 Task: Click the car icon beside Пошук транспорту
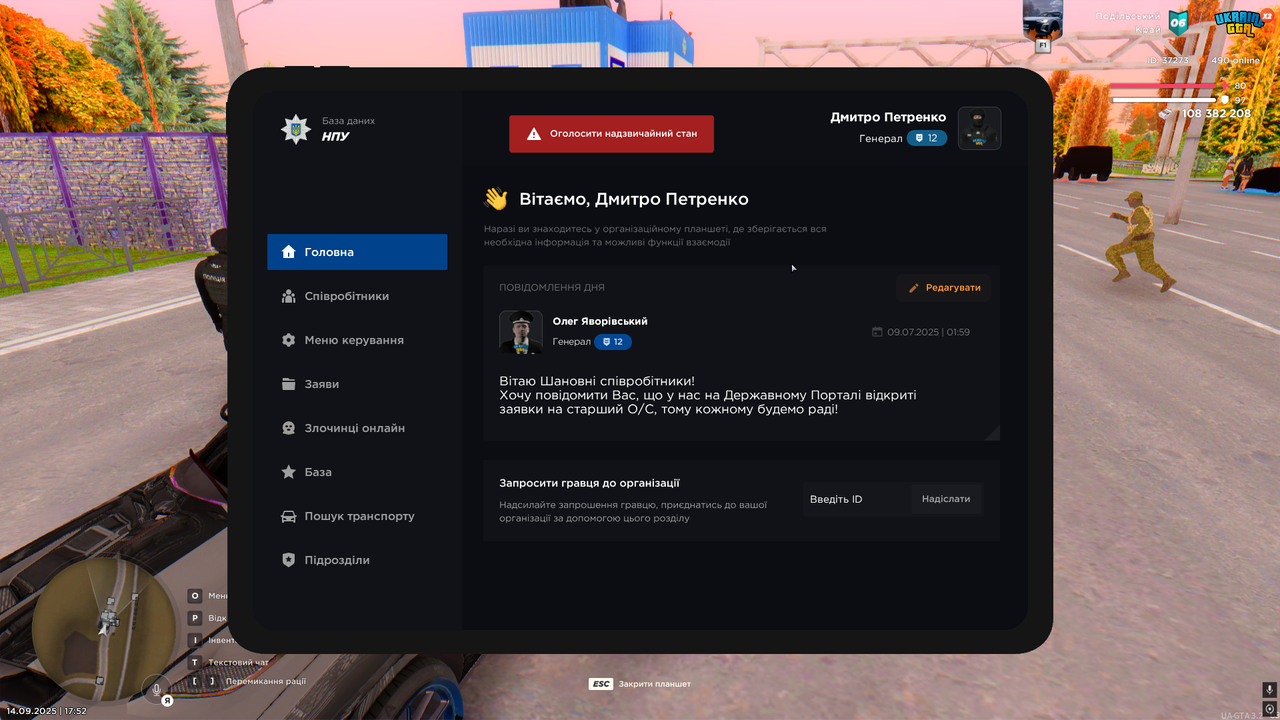pyautogui.click(x=289, y=516)
